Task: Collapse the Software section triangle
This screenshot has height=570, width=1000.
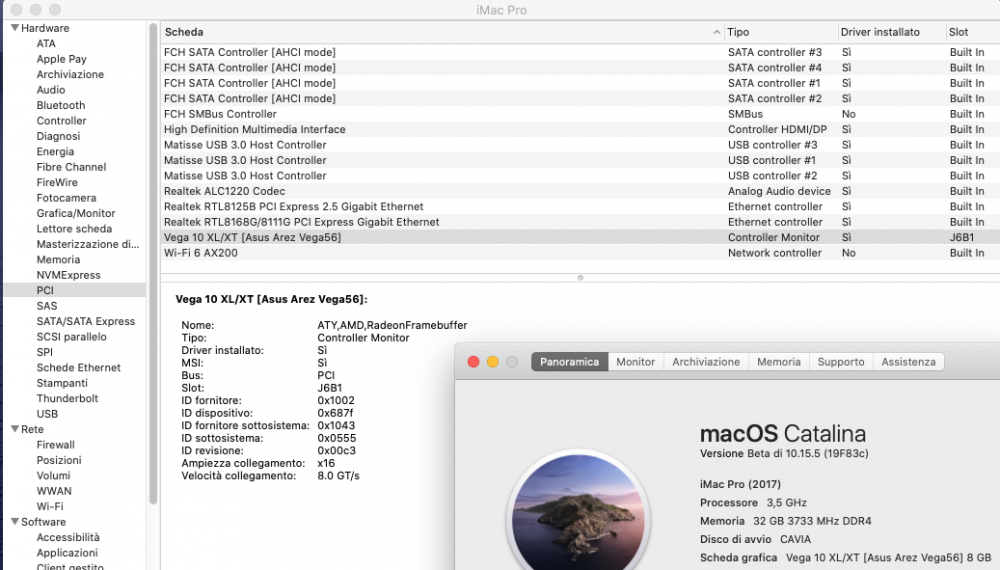Action: [x=15, y=522]
